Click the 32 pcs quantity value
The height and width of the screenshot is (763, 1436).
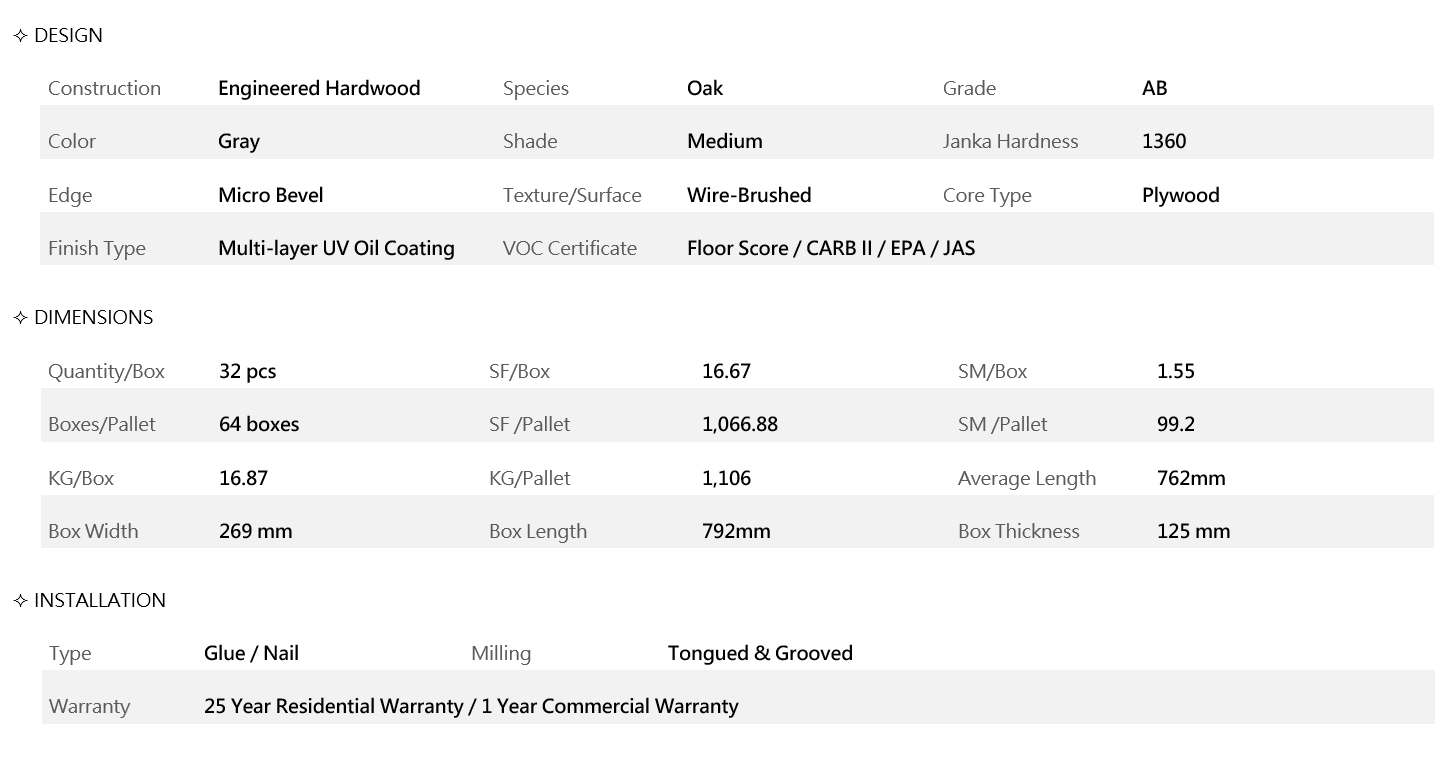247,371
